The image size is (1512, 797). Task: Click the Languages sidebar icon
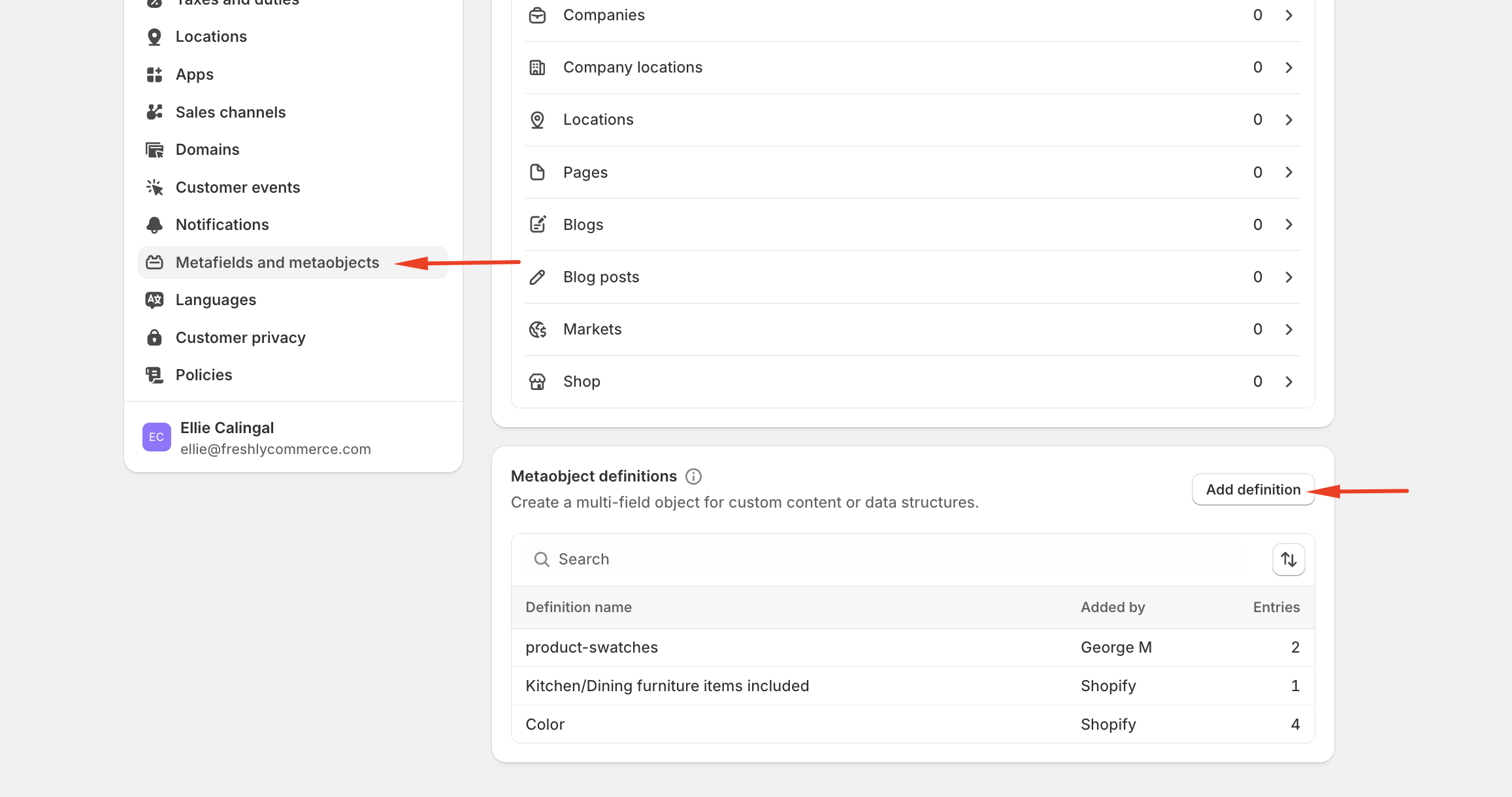point(154,300)
